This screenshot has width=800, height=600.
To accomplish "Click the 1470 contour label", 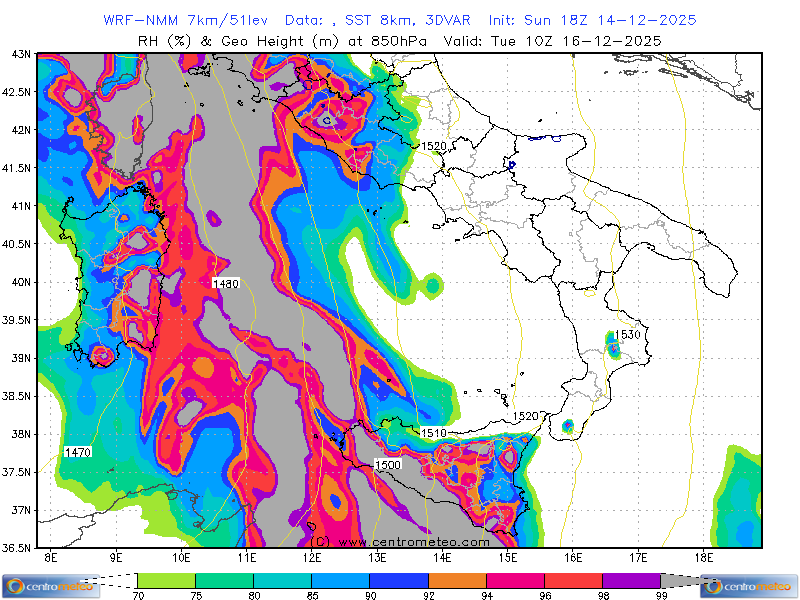I will pyautogui.click(x=78, y=453).
